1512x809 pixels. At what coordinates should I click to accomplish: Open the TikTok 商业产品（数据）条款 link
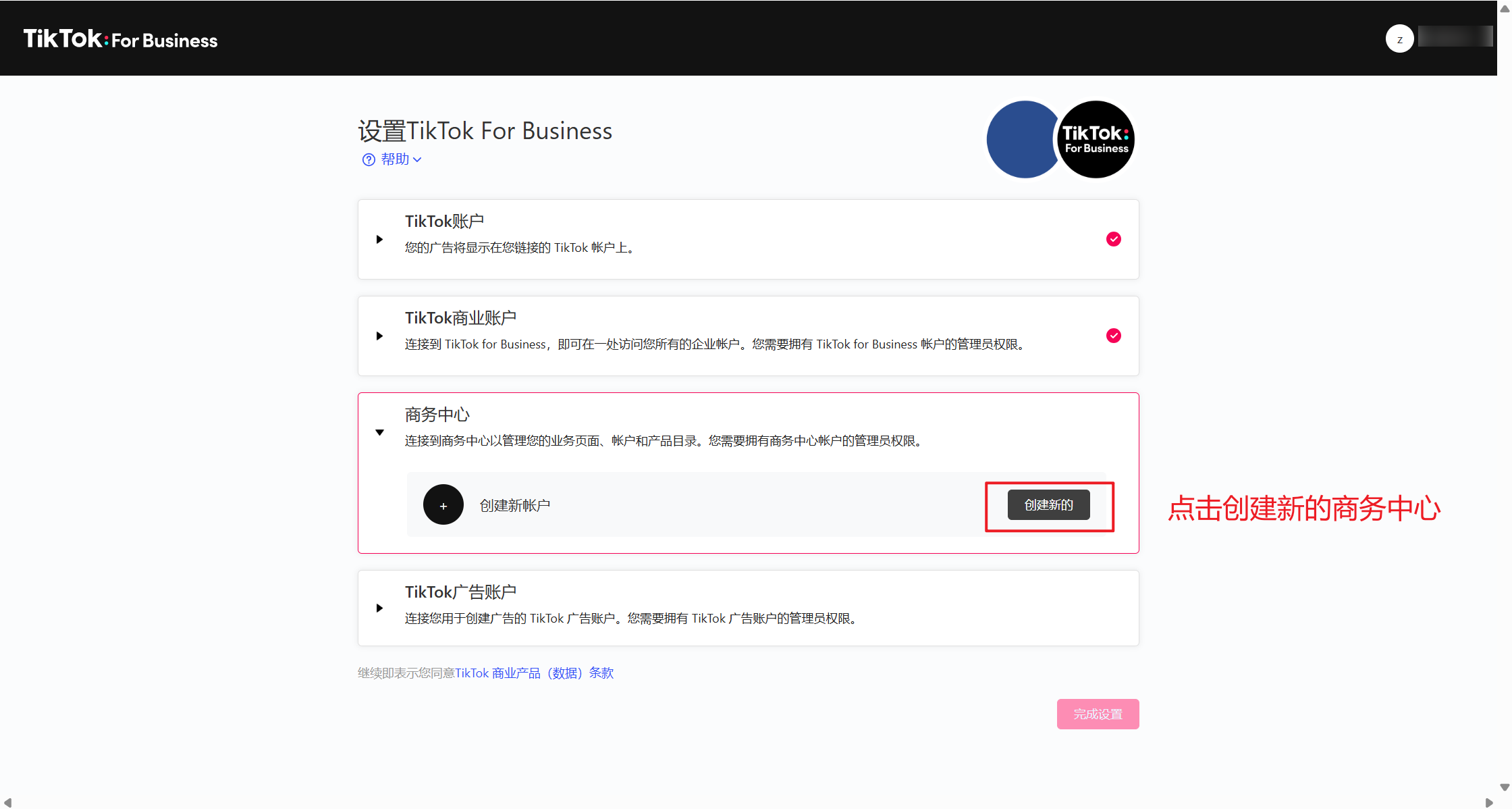coord(534,673)
